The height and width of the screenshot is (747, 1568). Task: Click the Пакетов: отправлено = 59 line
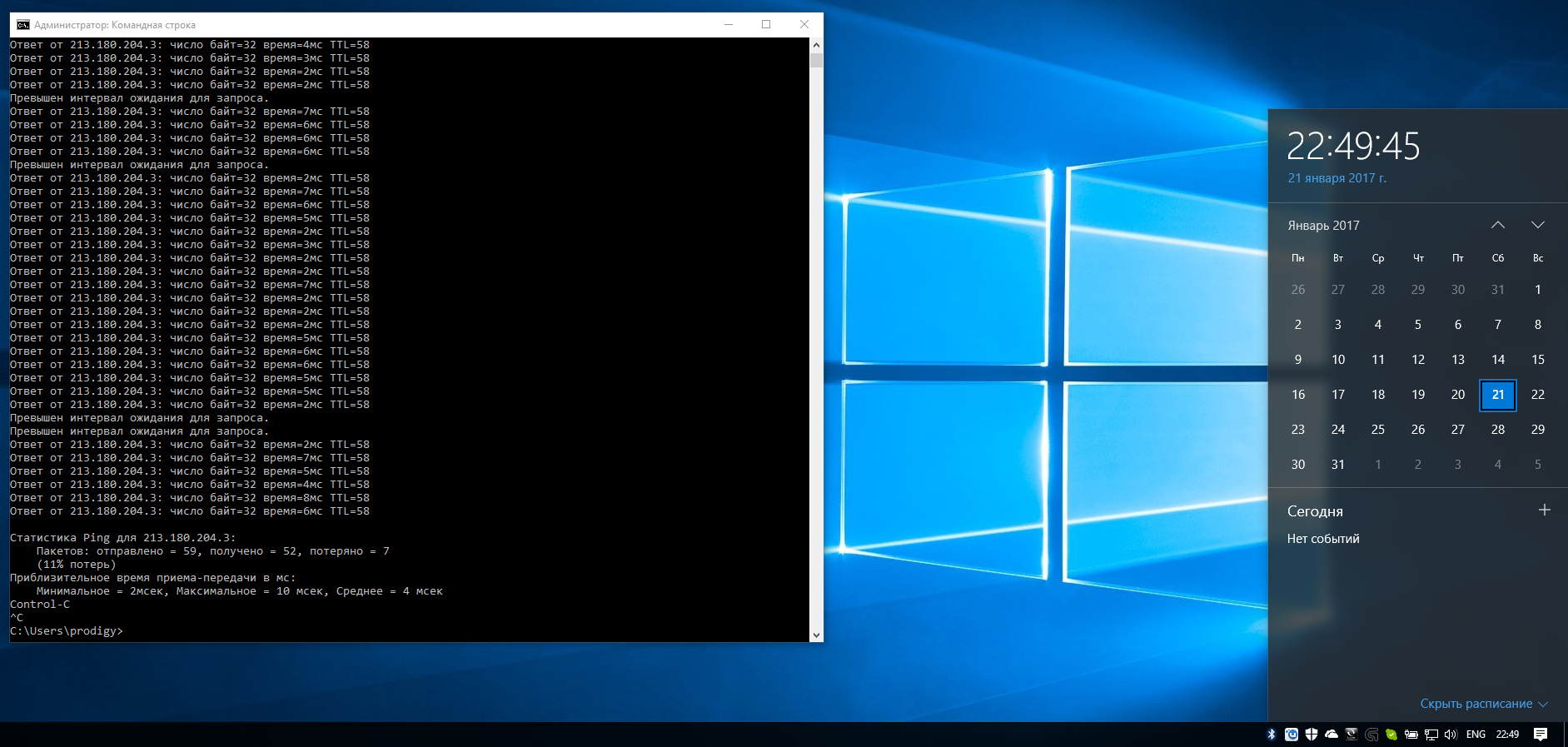pyautogui.click(x=213, y=551)
